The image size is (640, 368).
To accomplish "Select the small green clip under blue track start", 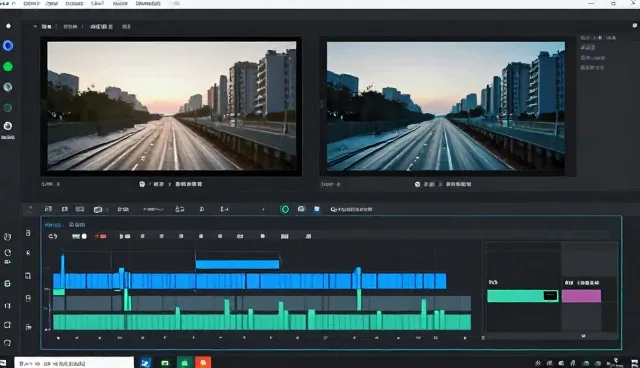I will click(59, 292).
